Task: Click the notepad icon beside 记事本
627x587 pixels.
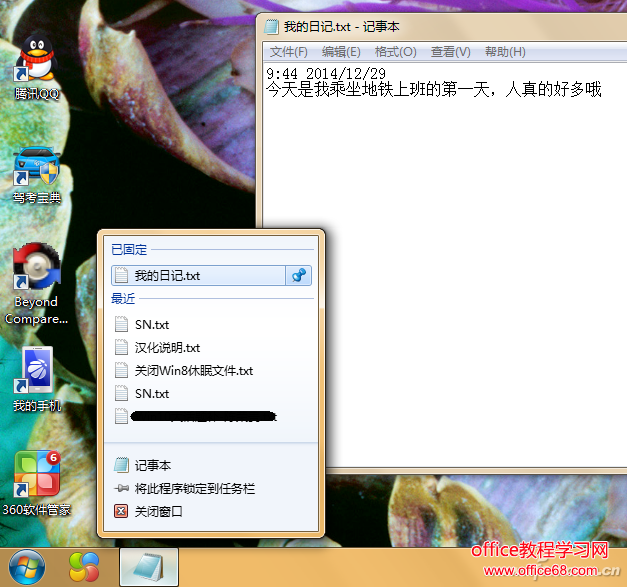Action: tap(121, 465)
